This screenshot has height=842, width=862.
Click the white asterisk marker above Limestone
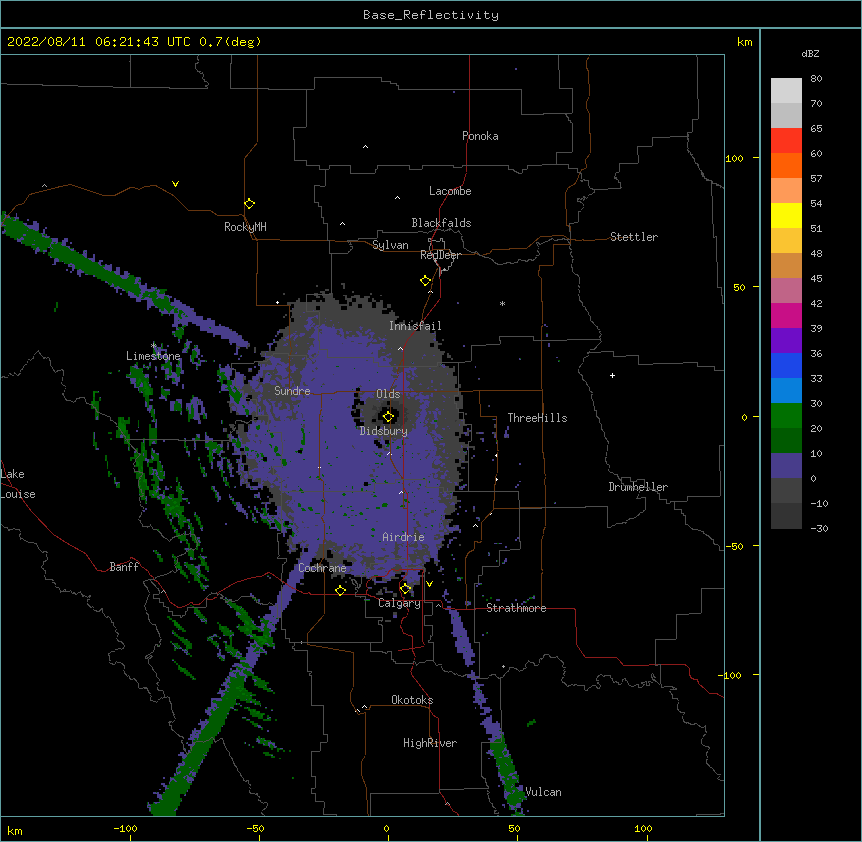[154, 345]
